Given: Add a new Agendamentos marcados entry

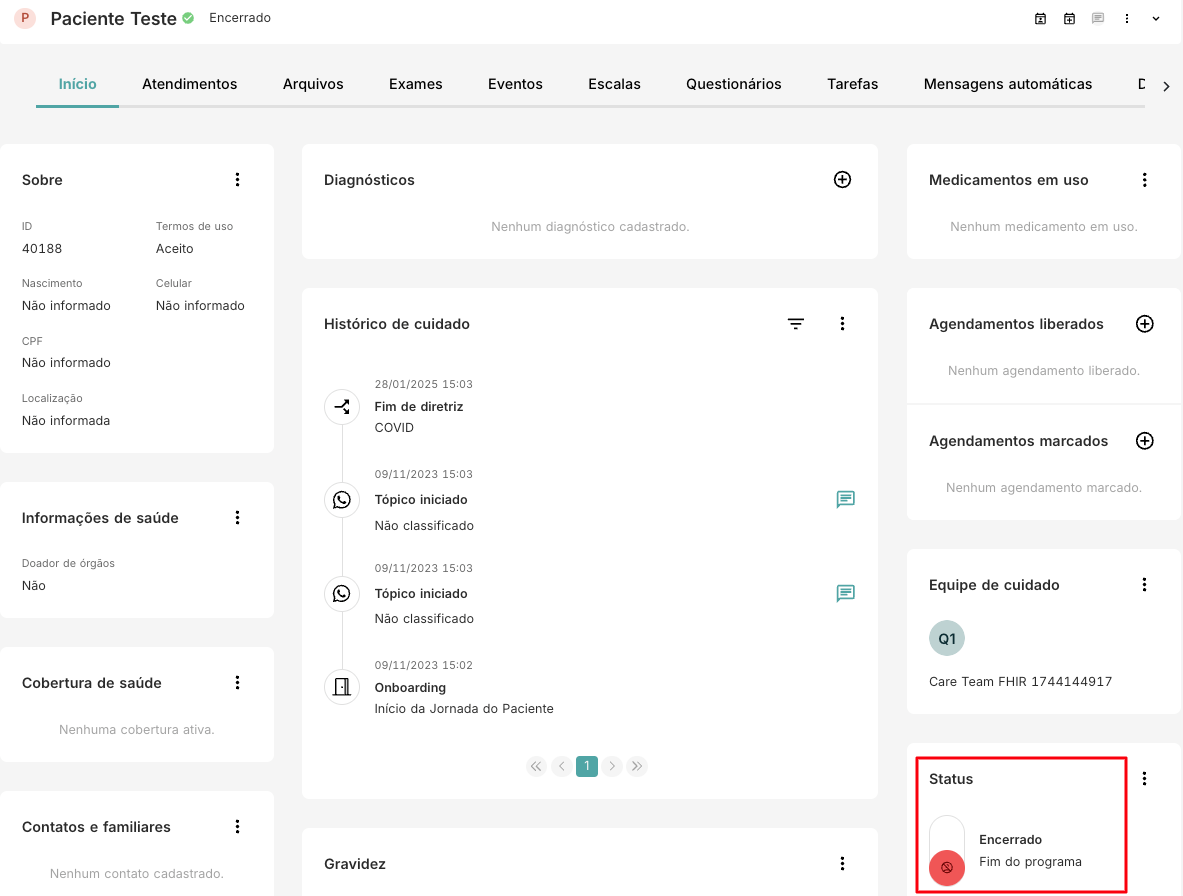Looking at the screenshot, I should [1145, 441].
